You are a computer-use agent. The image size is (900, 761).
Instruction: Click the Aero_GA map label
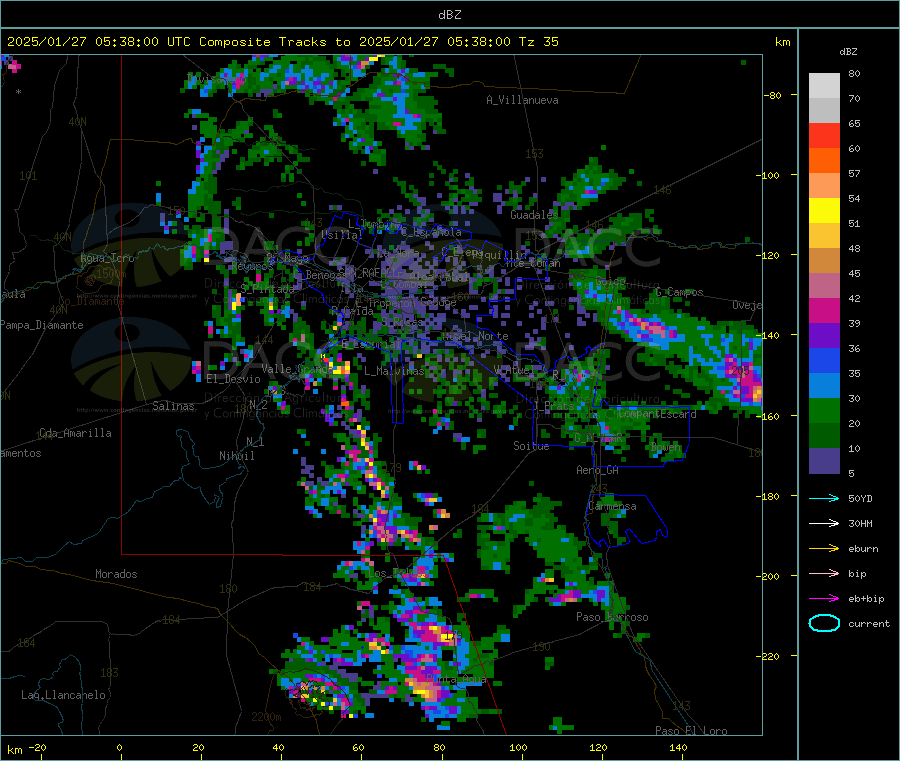[x=598, y=470]
